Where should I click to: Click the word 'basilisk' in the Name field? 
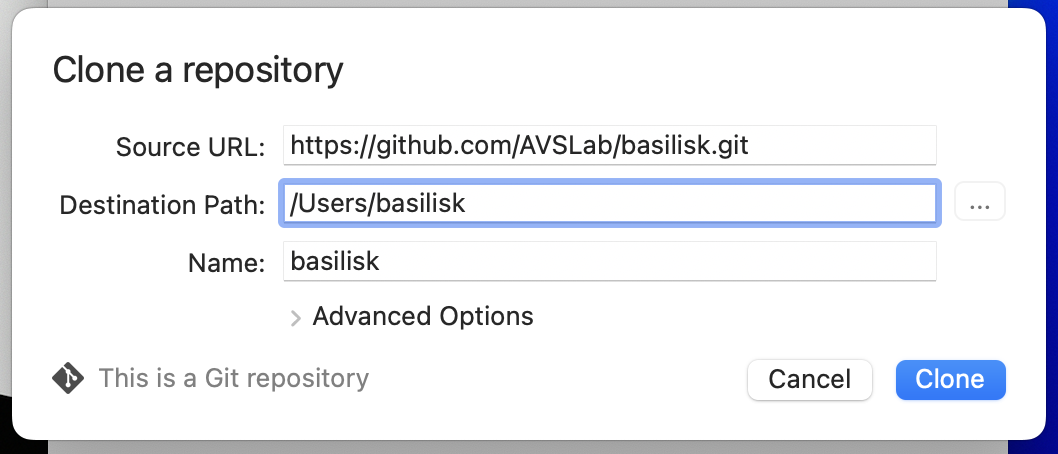(335, 262)
